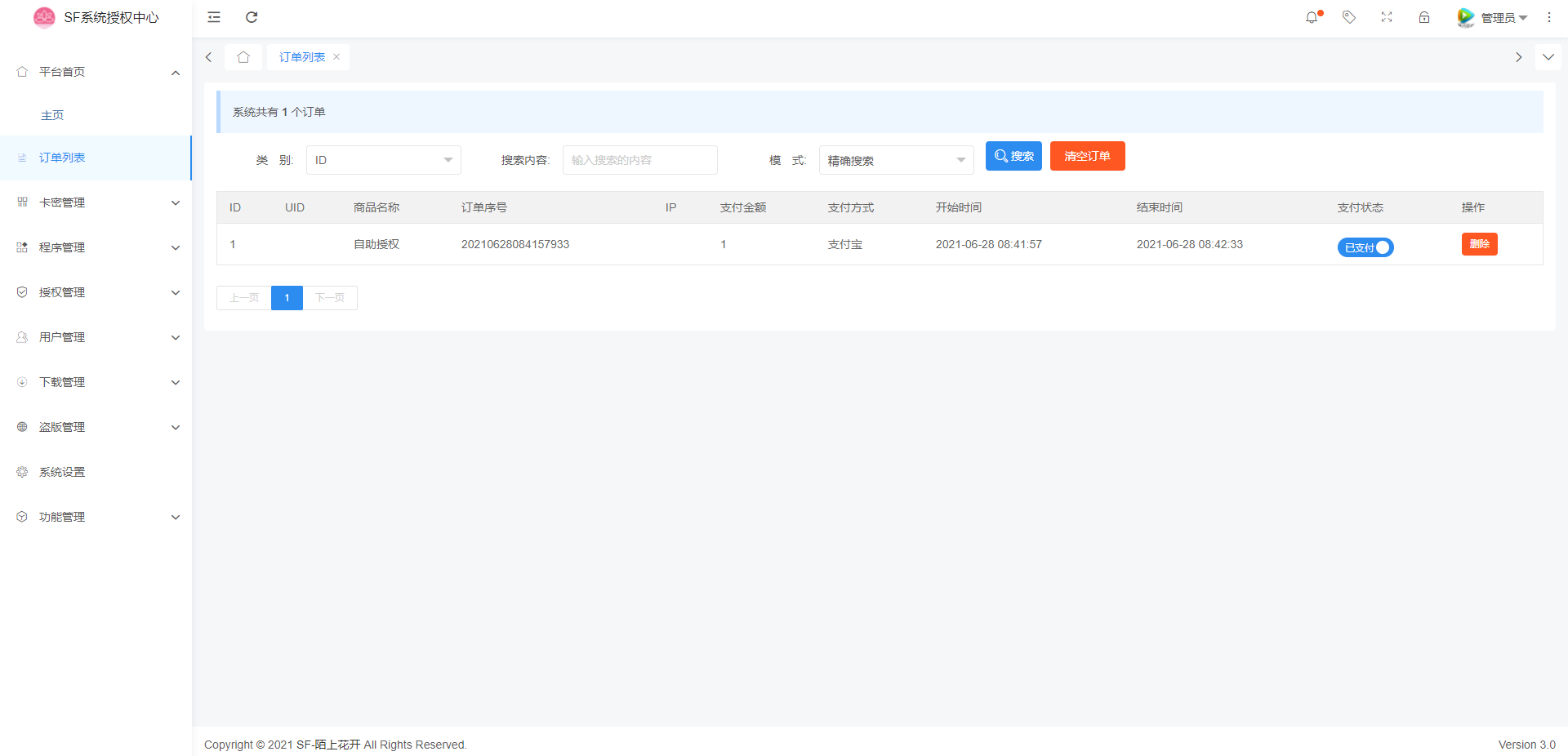
Task: Select 系统设置 in the sidebar
Action: point(62,472)
